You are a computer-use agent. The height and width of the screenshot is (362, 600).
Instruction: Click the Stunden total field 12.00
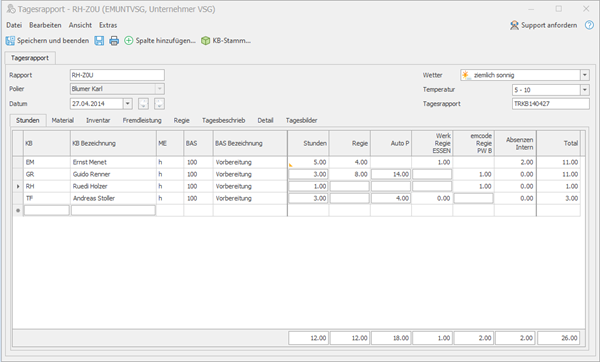tap(308, 338)
